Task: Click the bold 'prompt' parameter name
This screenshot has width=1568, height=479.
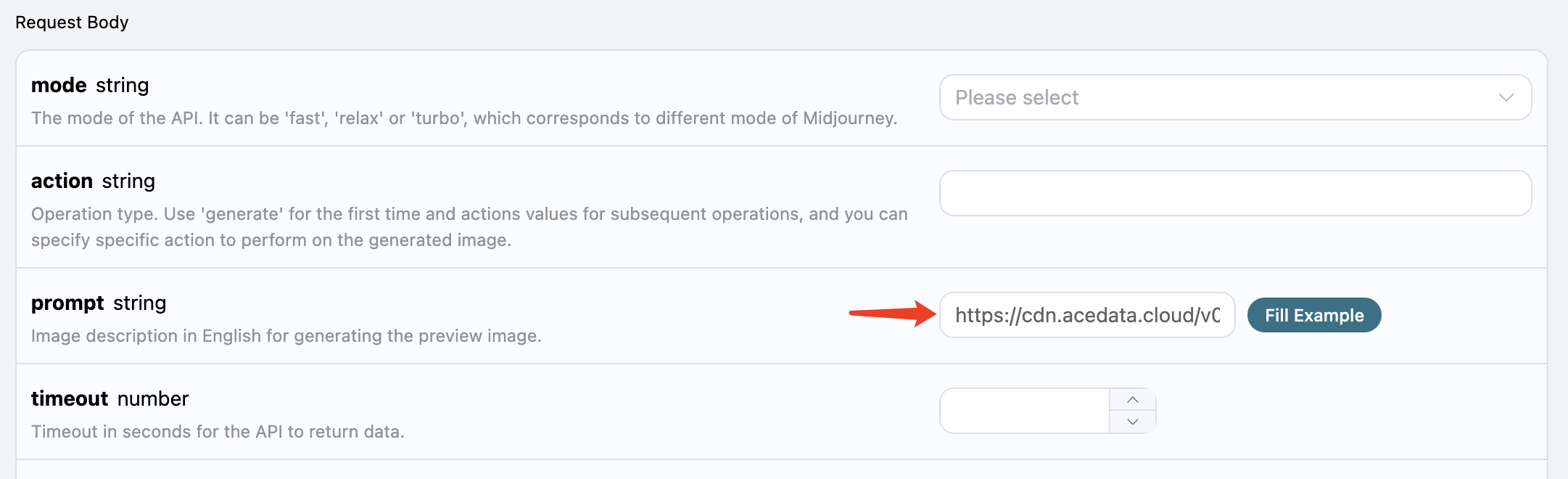Action: (67, 303)
